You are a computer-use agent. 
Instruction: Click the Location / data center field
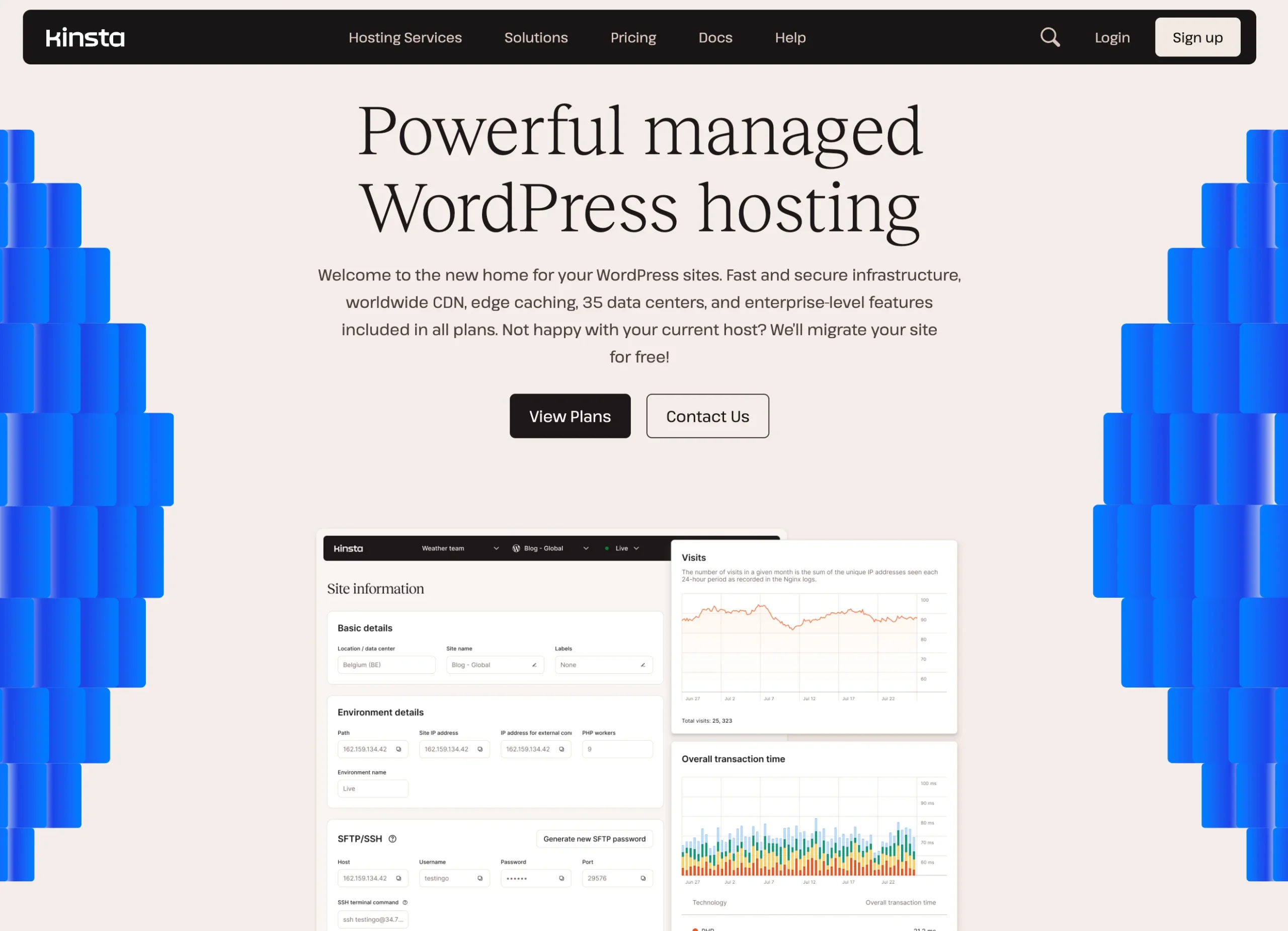(x=386, y=665)
